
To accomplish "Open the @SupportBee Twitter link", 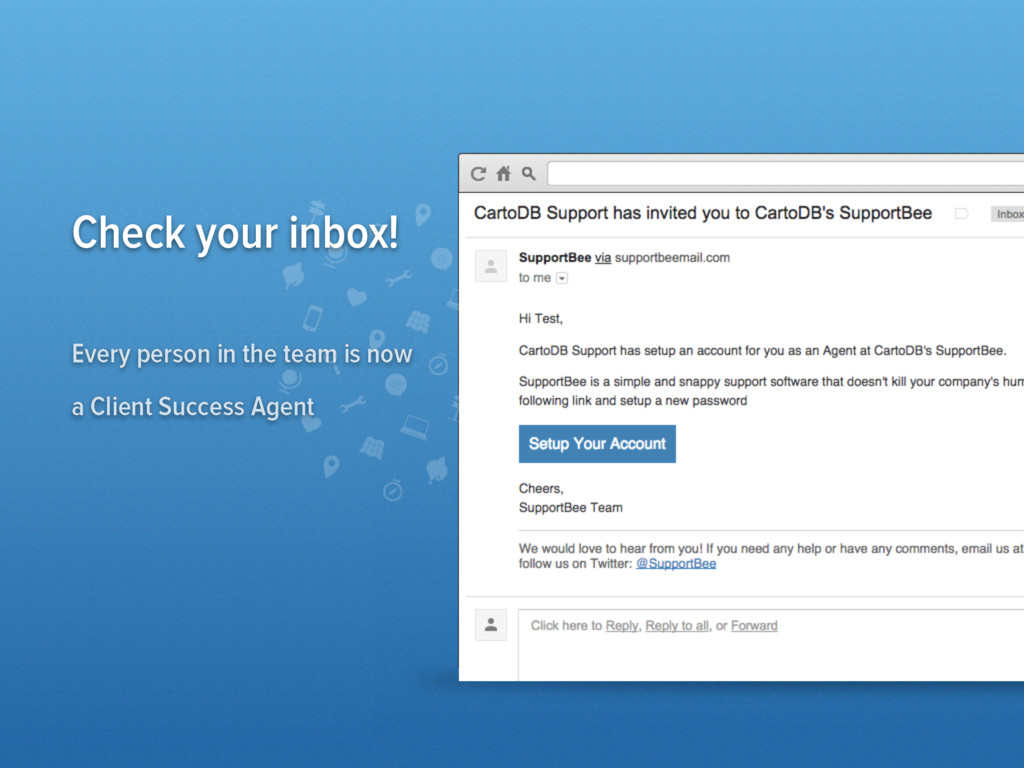I will 676,564.
